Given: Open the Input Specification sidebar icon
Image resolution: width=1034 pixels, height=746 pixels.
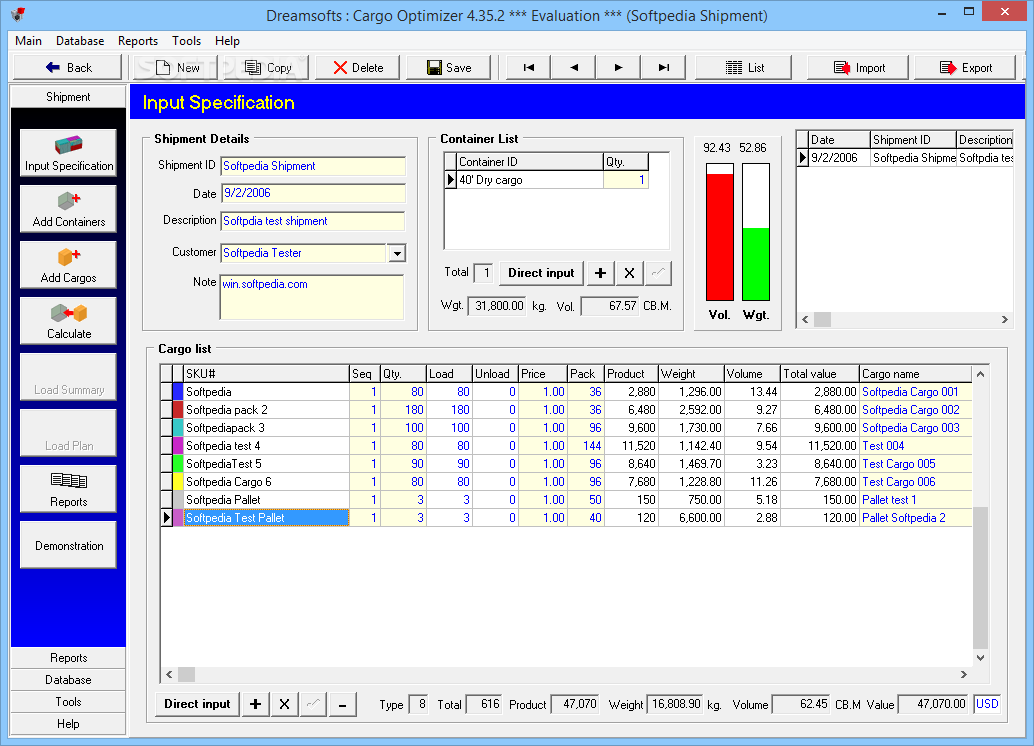Looking at the screenshot, I should click(69, 153).
